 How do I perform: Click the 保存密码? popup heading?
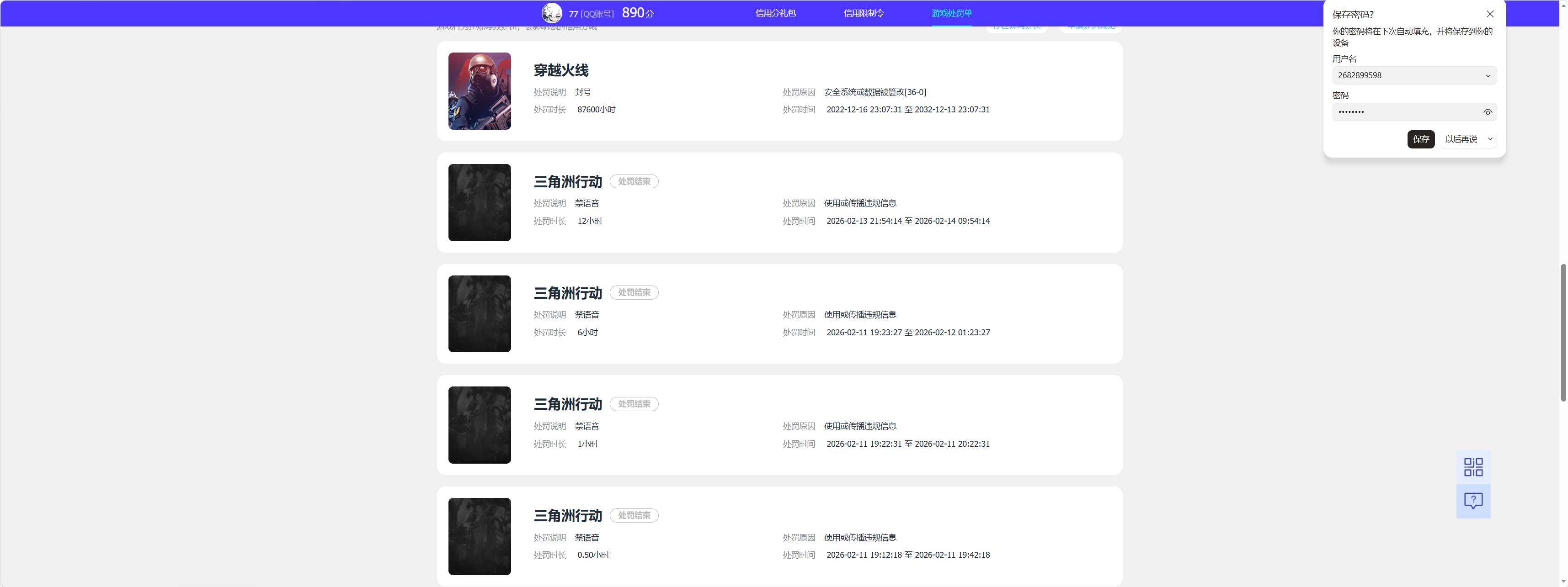coord(1353,15)
